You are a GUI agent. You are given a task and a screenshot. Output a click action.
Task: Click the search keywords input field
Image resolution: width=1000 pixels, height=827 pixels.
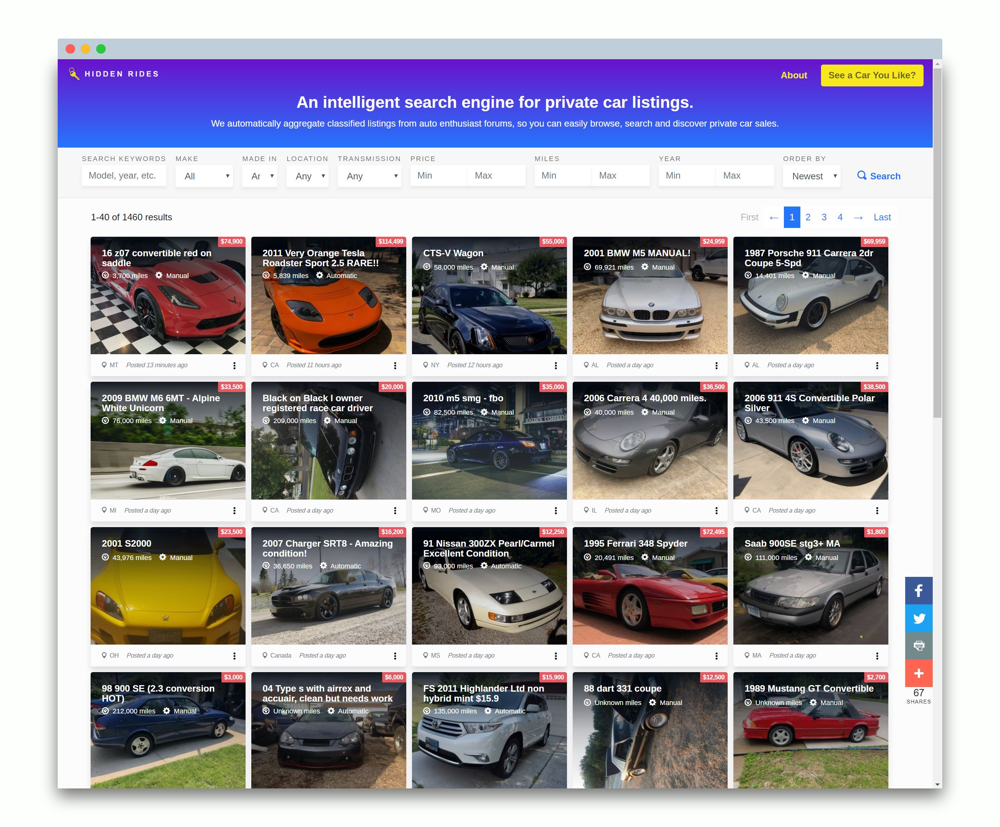pos(124,176)
